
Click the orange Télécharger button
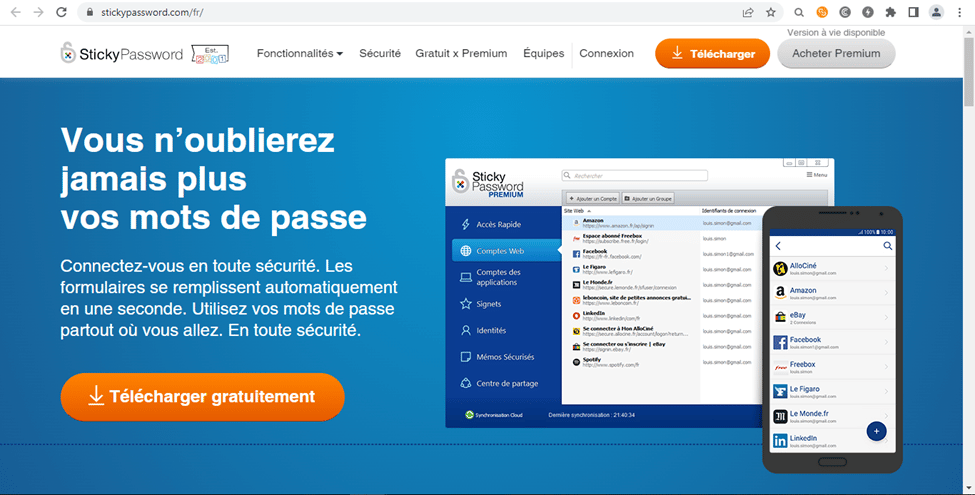[713, 53]
